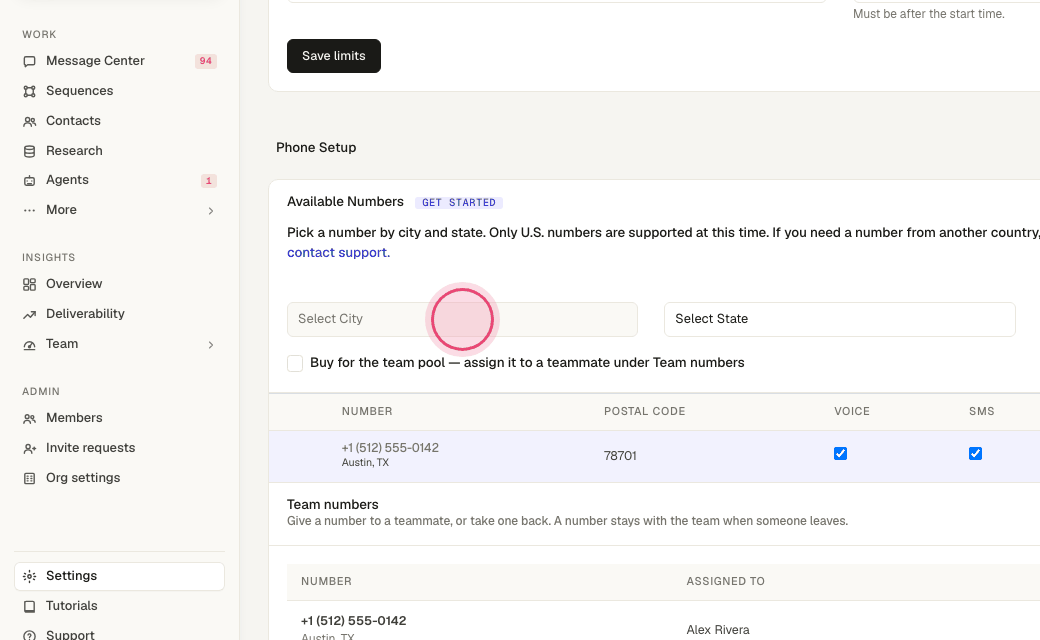The image size is (1040, 640).
Task: Click the 94 unread badge on Message Center
Action: click(x=206, y=61)
